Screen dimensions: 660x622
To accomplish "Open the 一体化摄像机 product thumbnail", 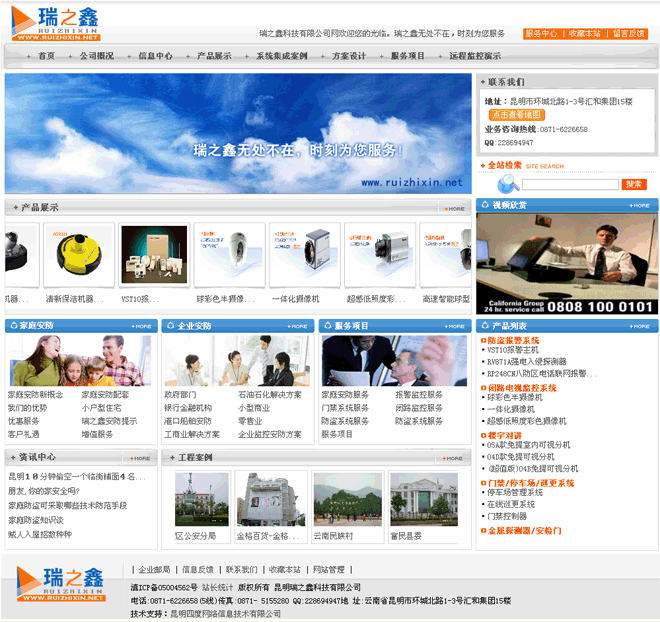I will (x=305, y=255).
